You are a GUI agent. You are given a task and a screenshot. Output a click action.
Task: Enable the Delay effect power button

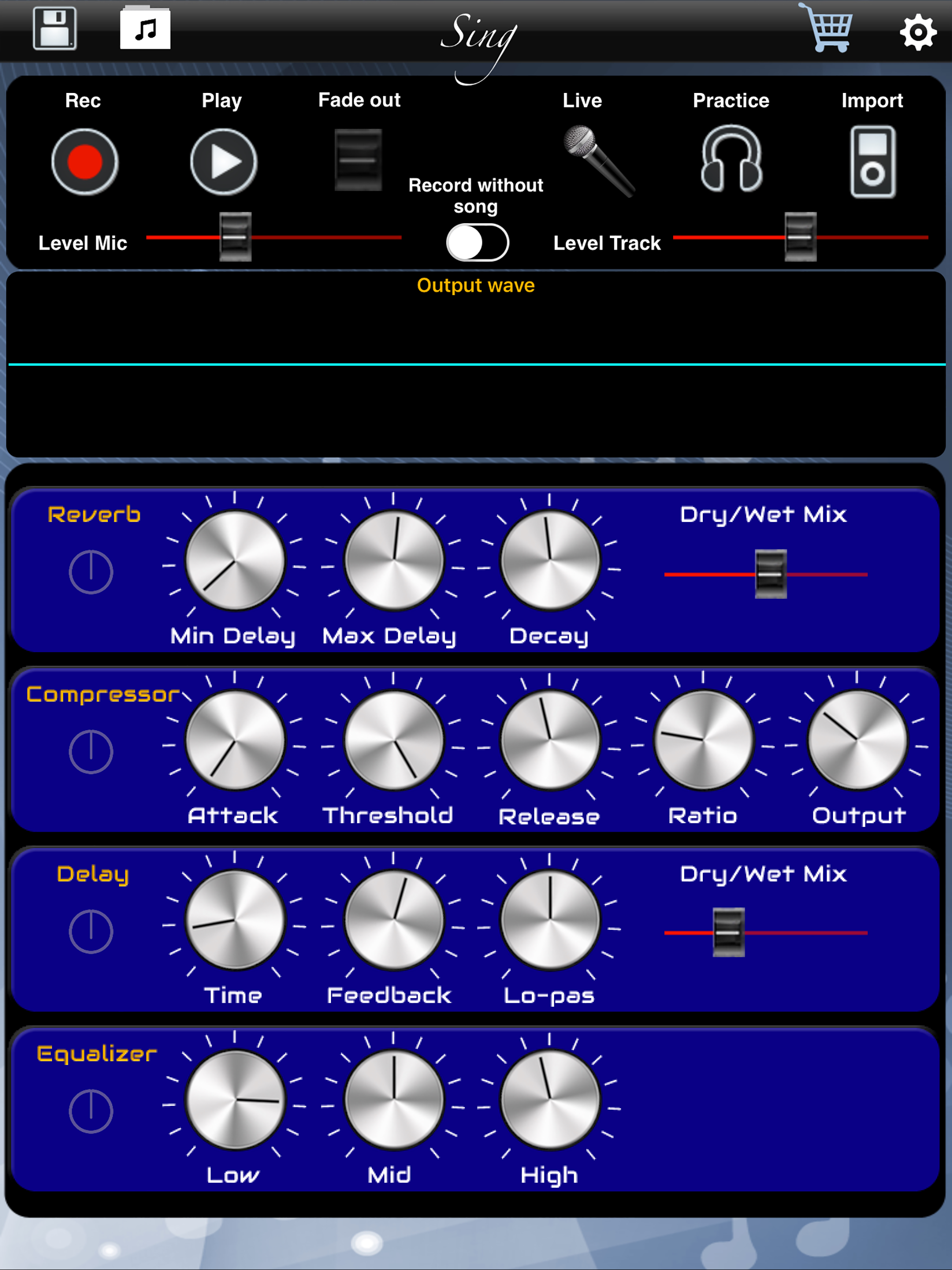pos(91,931)
